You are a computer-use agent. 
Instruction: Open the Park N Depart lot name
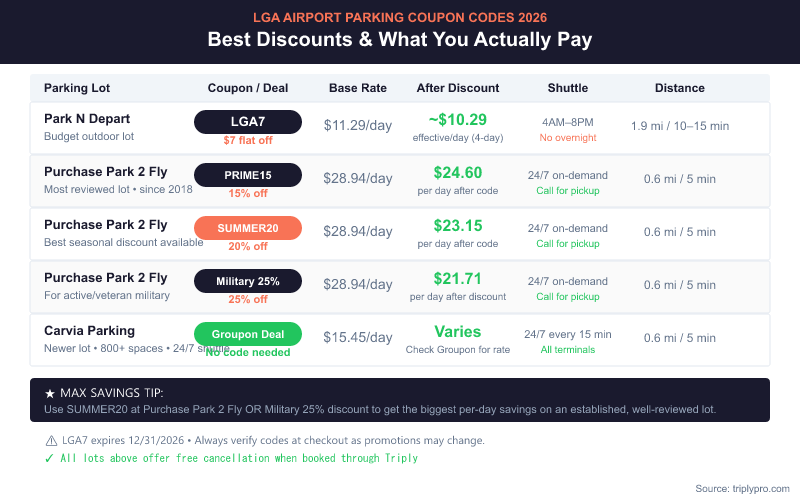pyautogui.click(x=88, y=118)
